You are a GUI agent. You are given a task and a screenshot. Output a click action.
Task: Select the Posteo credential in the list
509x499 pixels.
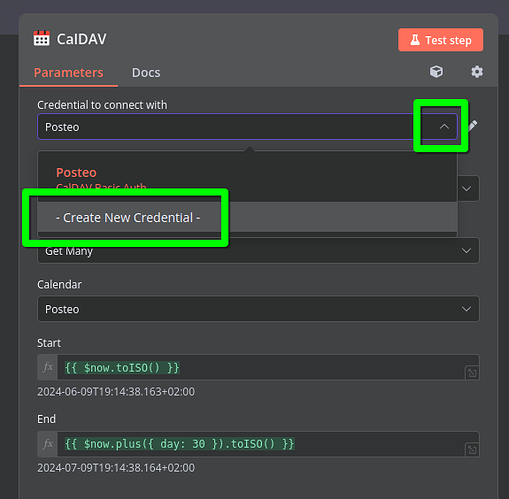pyautogui.click(x=76, y=172)
